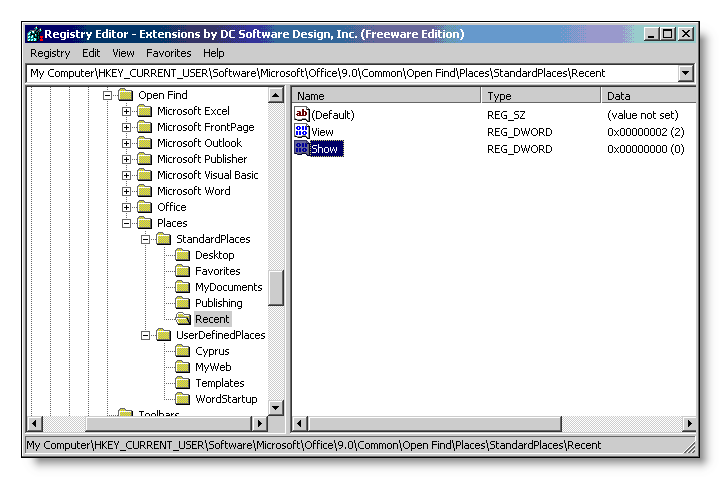This screenshot has height=479, width=721.
Task: Click the open Recent folder icon
Action: point(183,319)
